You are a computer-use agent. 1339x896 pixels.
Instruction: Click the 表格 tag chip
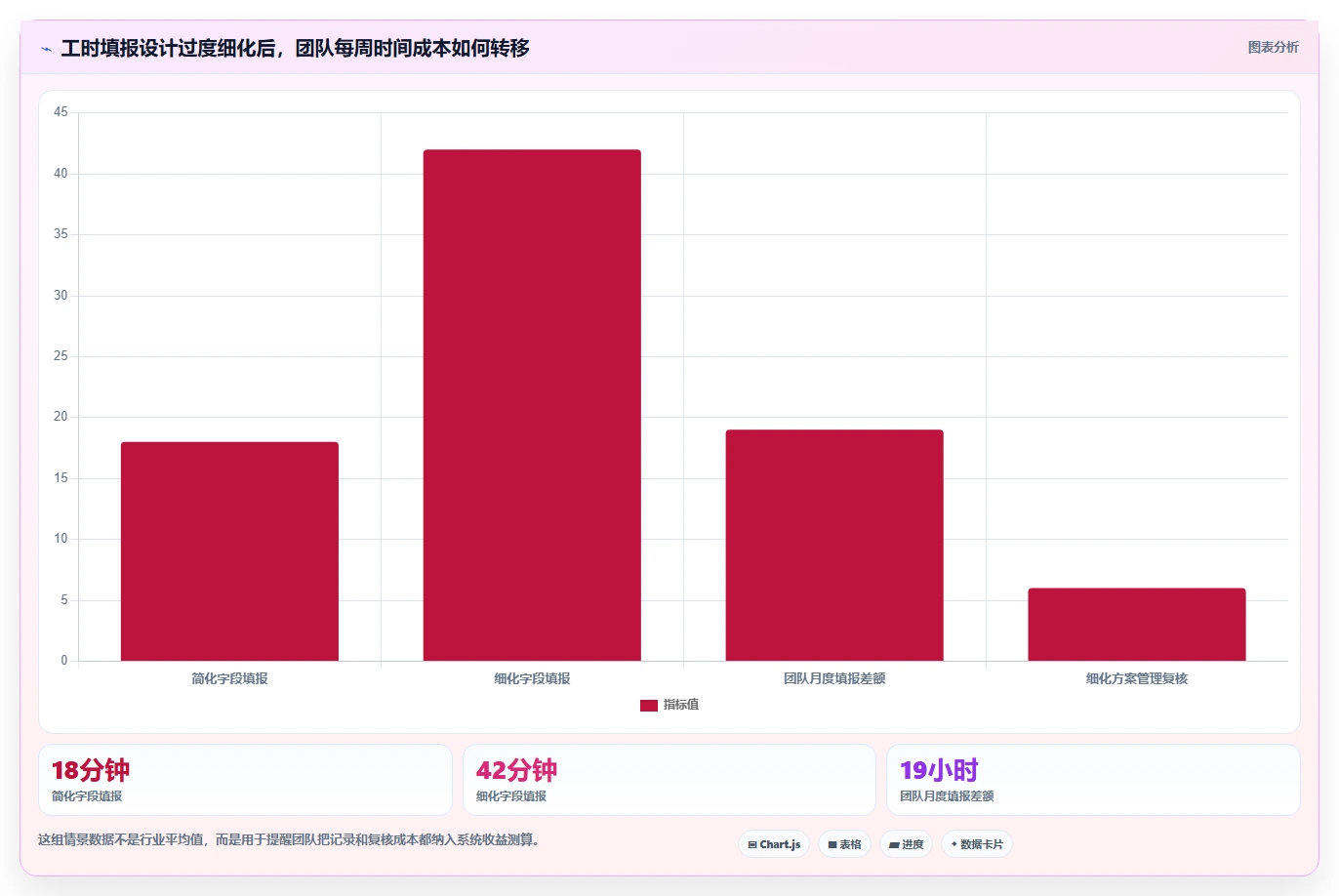click(x=844, y=844)
